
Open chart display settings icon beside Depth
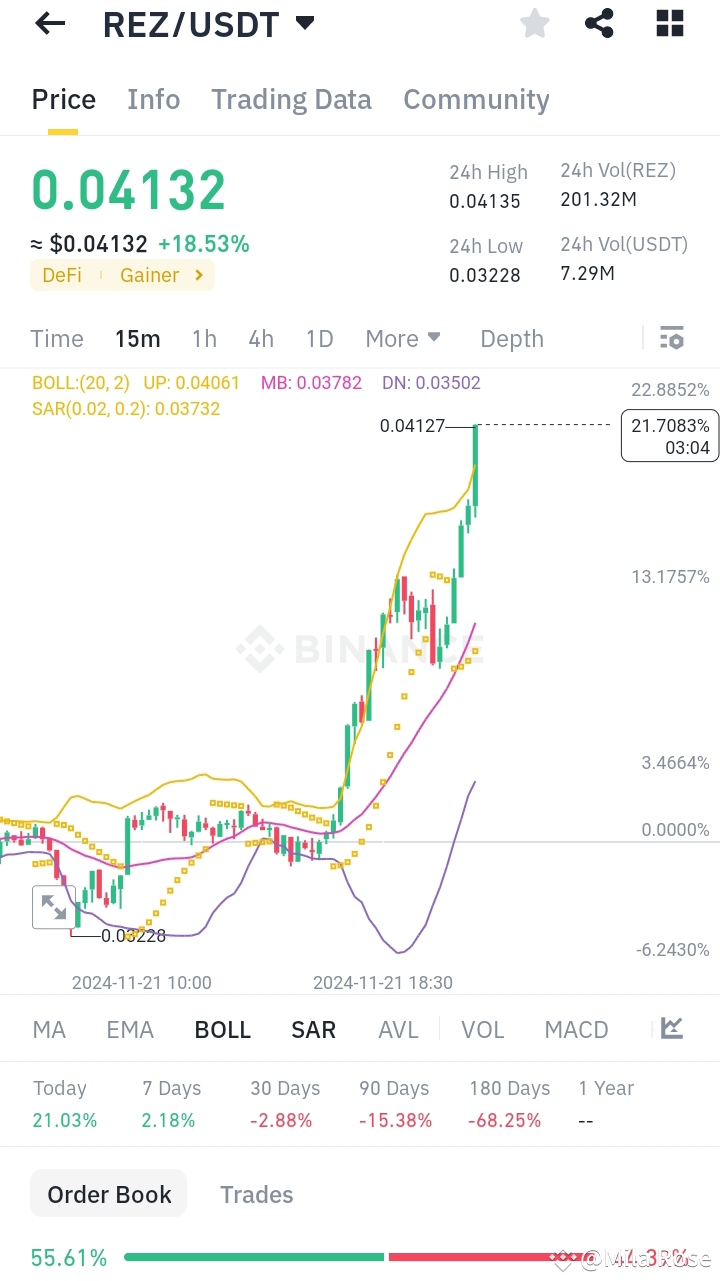671,338
